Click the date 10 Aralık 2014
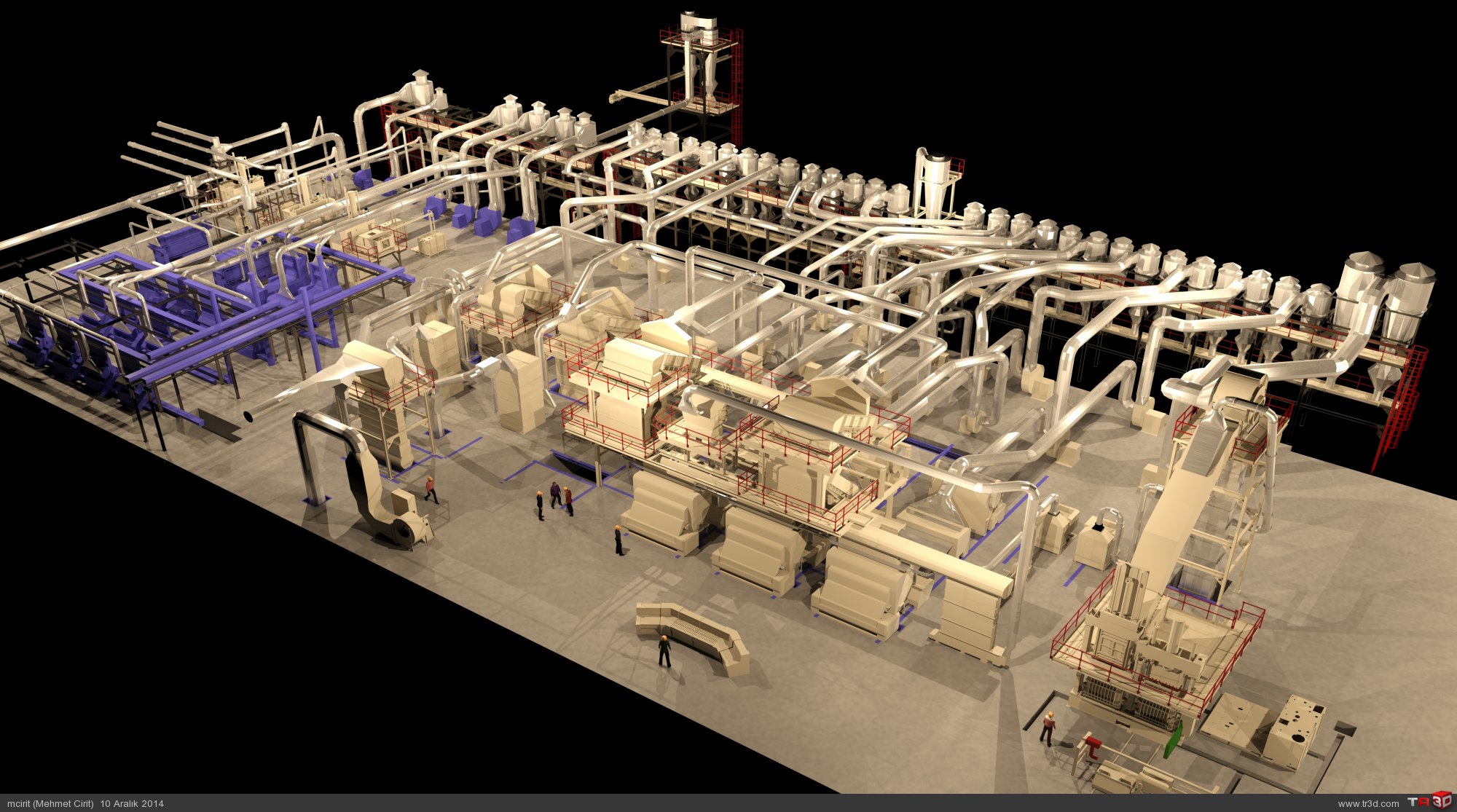1457x812 pixels. point(132,804)
